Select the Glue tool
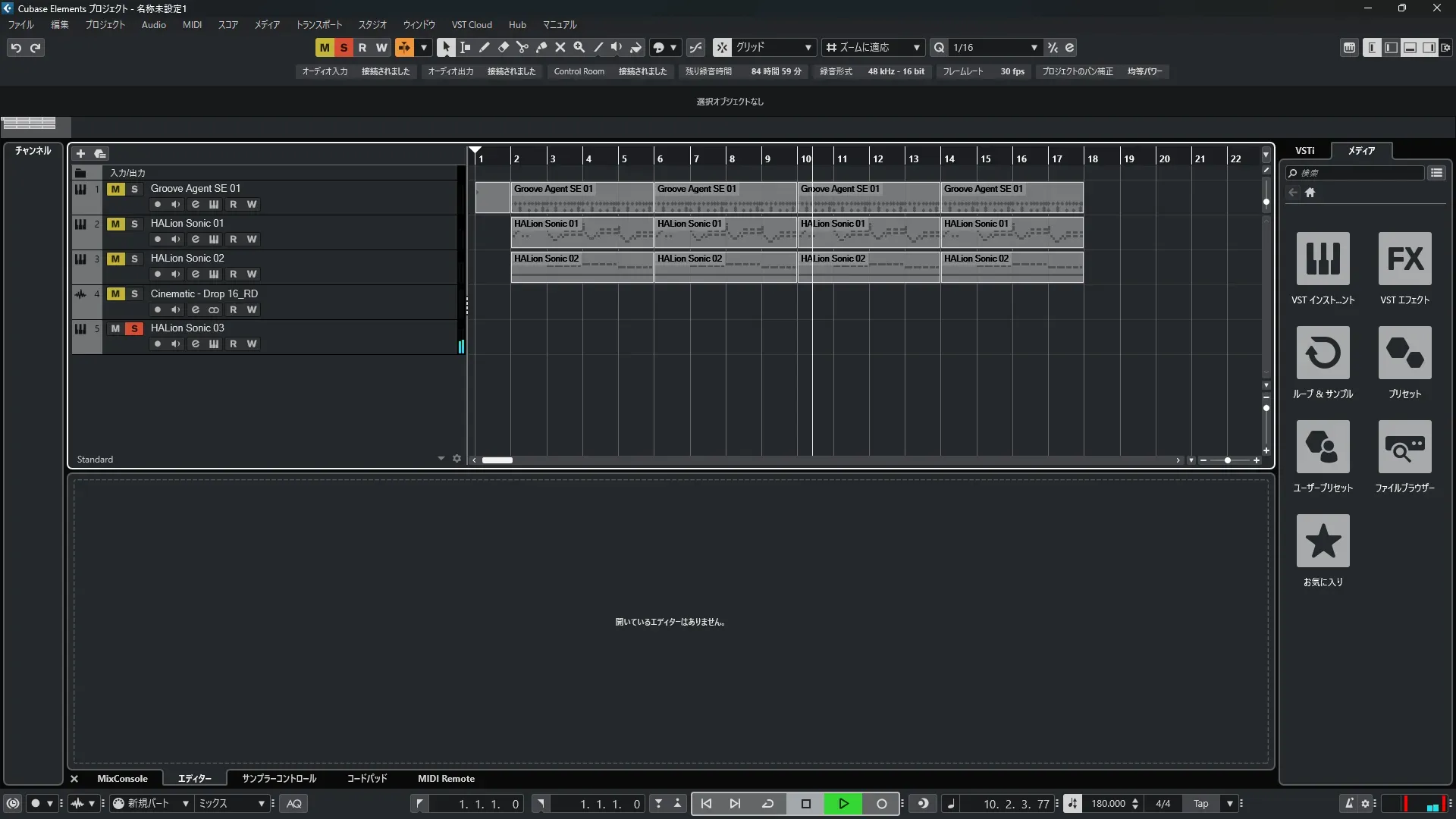This screenshot has height=819, width=1456. click(x=541, y=47)
